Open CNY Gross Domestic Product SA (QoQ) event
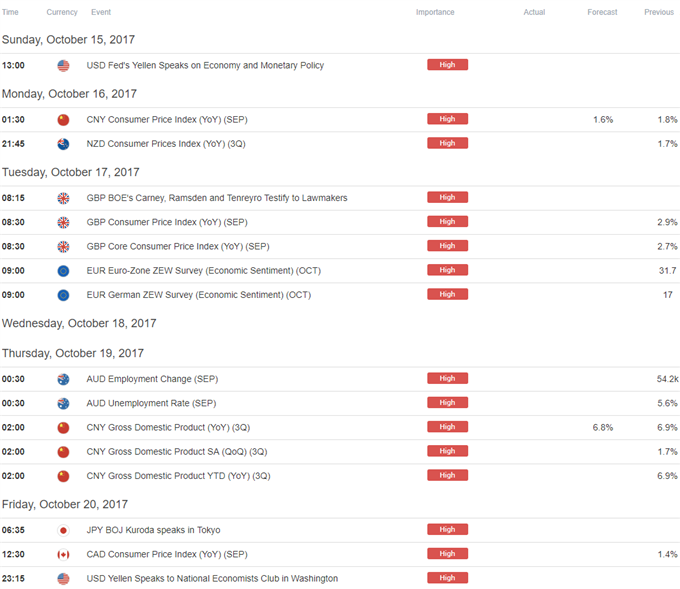The height and width of the screenshot is (589, 680). 177,452
